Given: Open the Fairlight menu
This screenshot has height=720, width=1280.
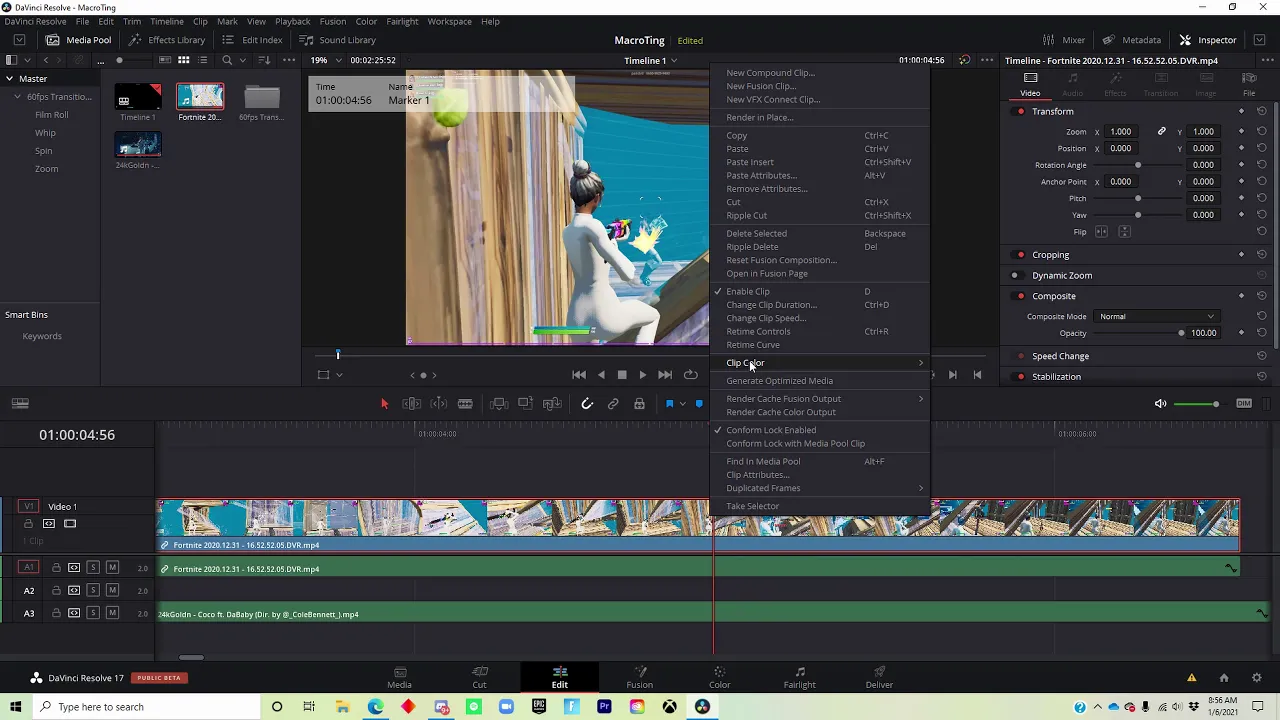Looking at the screenshot, I should (x=403, y=21).
